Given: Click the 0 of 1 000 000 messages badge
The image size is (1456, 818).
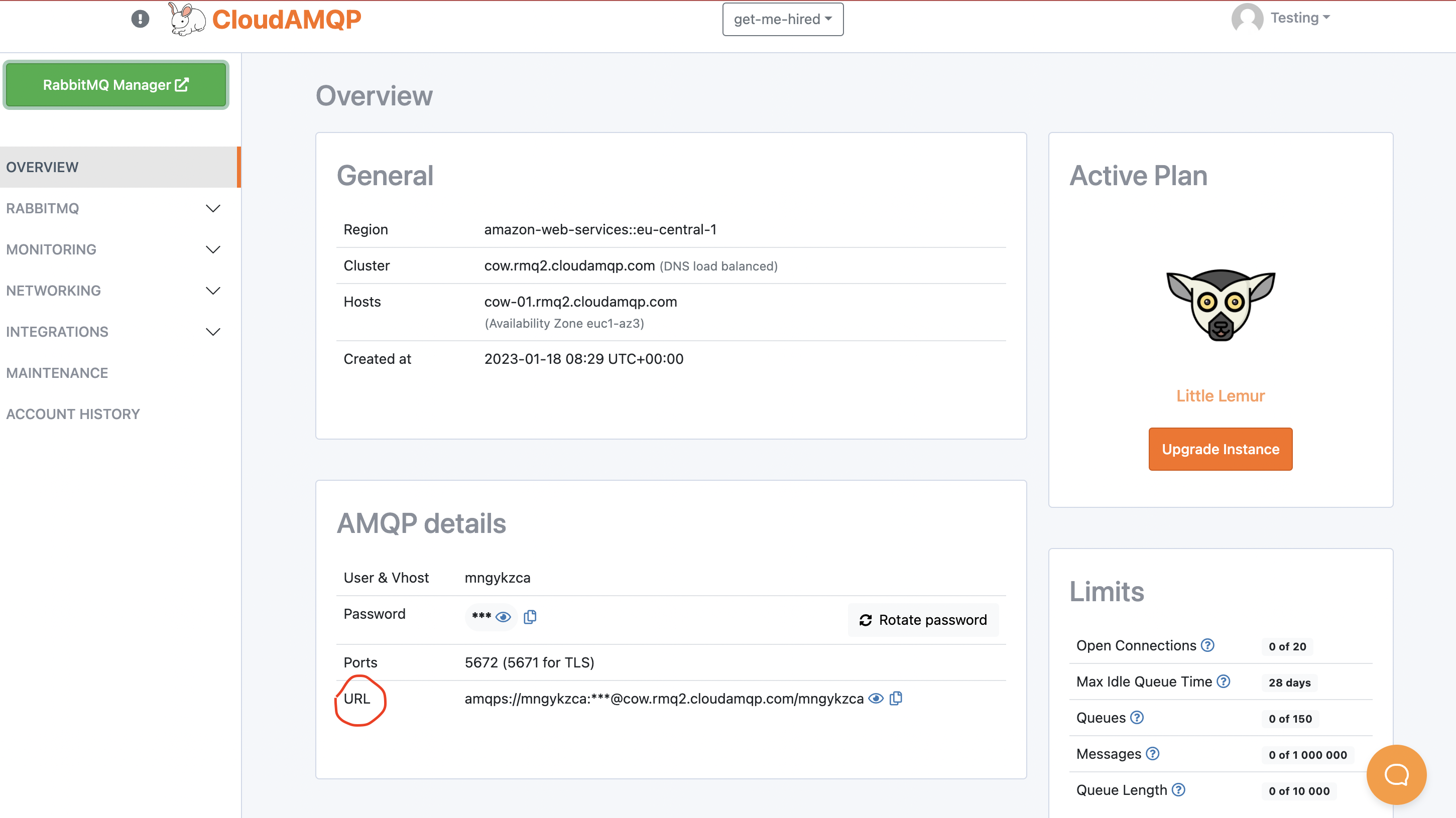Looking at the screenshot, I should 1307,755.
